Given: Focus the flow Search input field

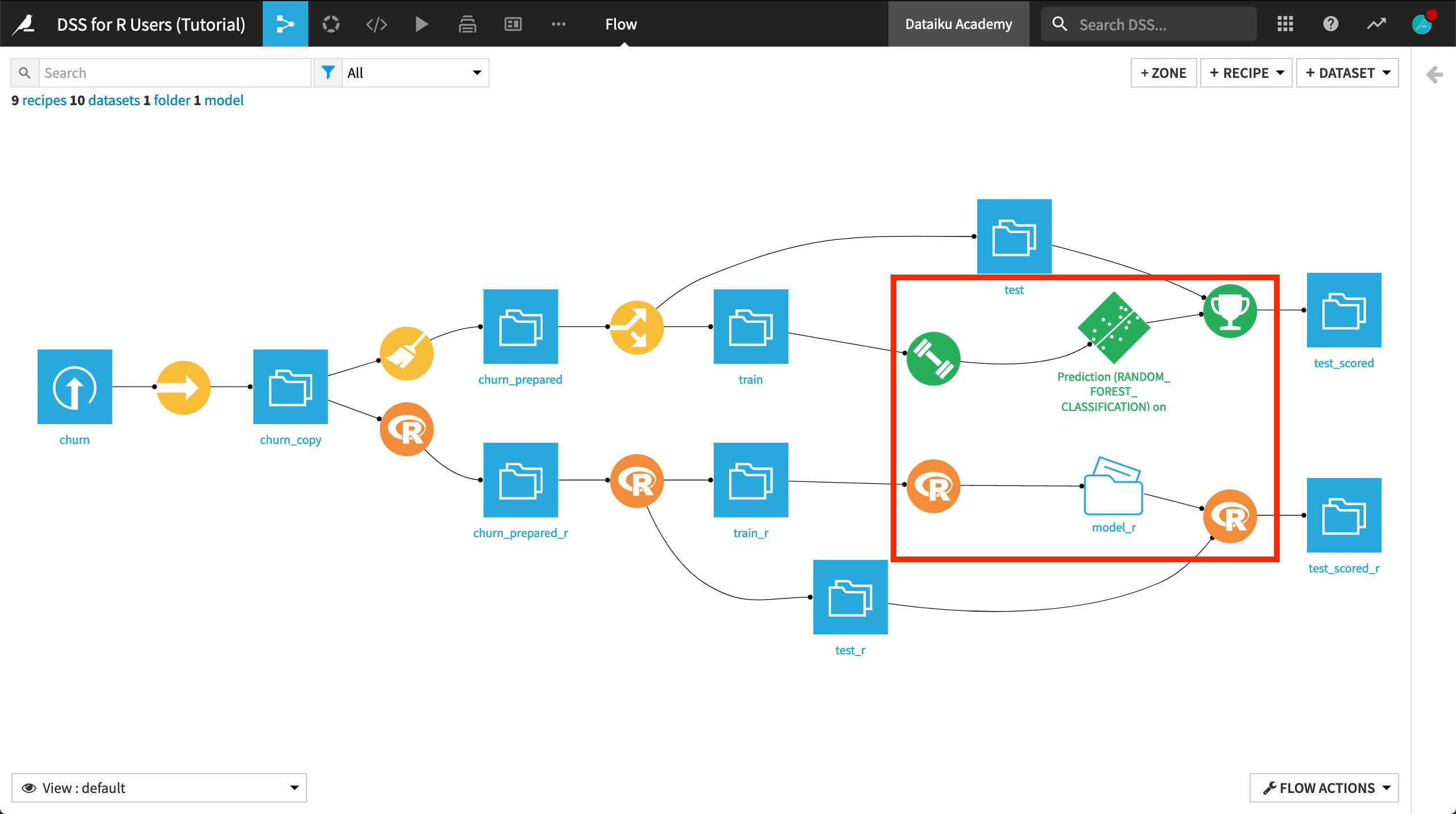Looking at the screenshot, I should point(175,73).
